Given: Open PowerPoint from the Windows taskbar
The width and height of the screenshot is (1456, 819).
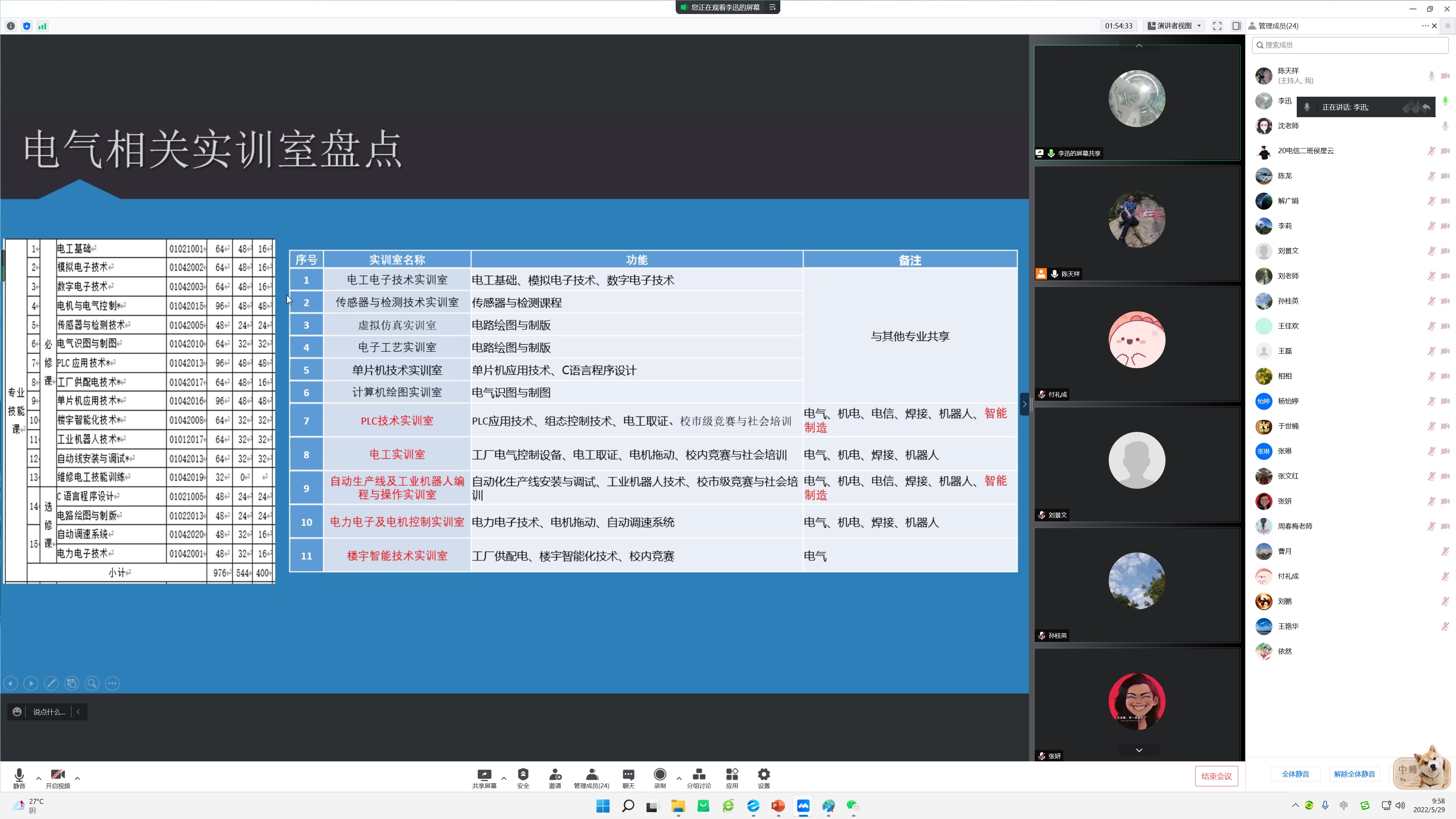Looking at the screenshot, I should coord(778,805).
